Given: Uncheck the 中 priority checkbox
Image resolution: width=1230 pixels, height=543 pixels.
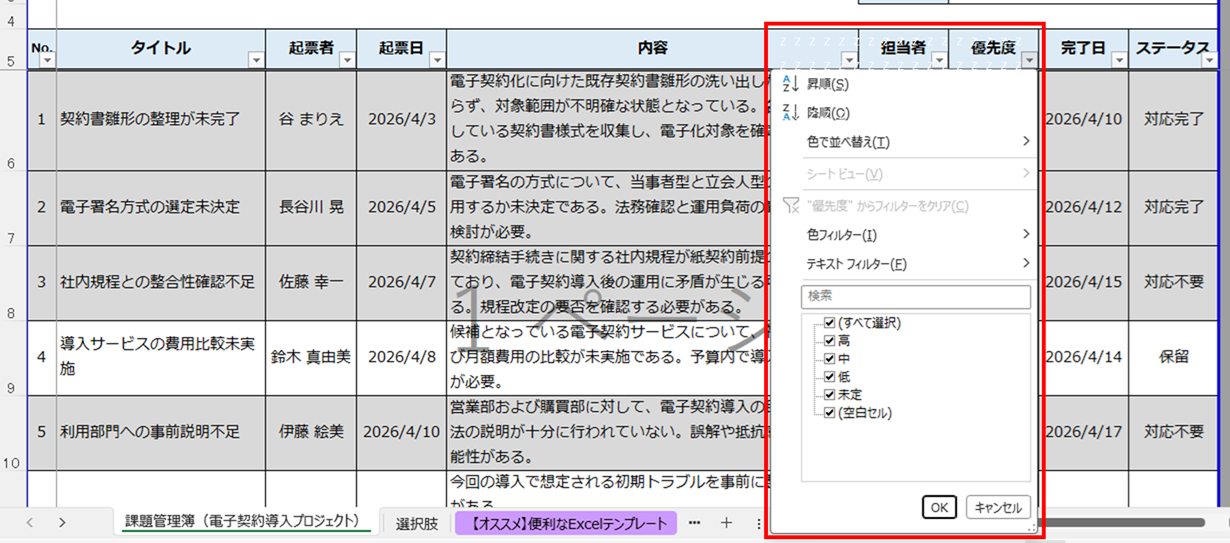Looking at the screenshot, I should pos(829,359).
